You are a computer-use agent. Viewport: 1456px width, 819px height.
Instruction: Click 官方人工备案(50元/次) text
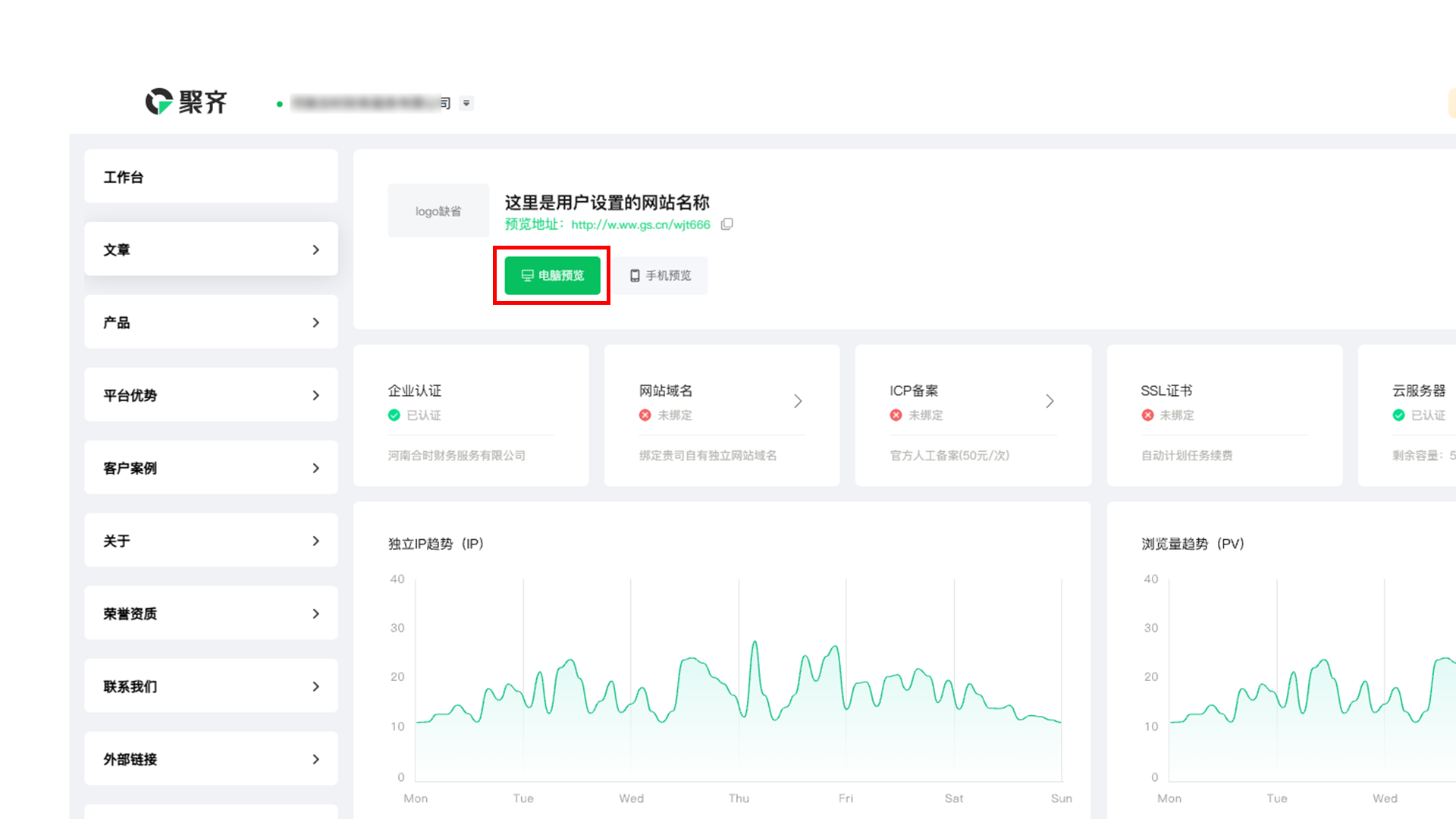pos(949,455)
